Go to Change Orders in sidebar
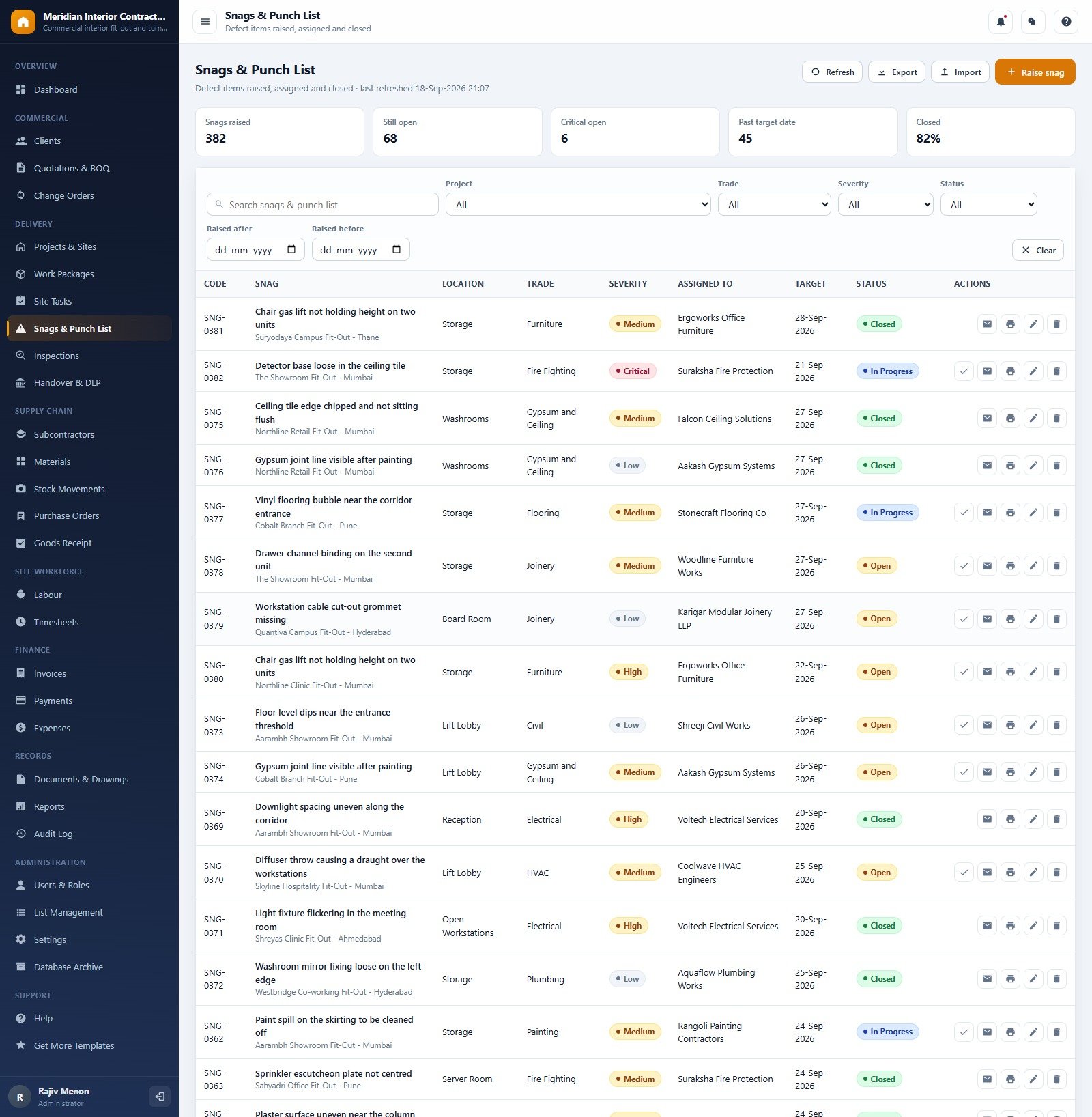The height and width of the screenshot is (1117, 1092). pos(89,195)
